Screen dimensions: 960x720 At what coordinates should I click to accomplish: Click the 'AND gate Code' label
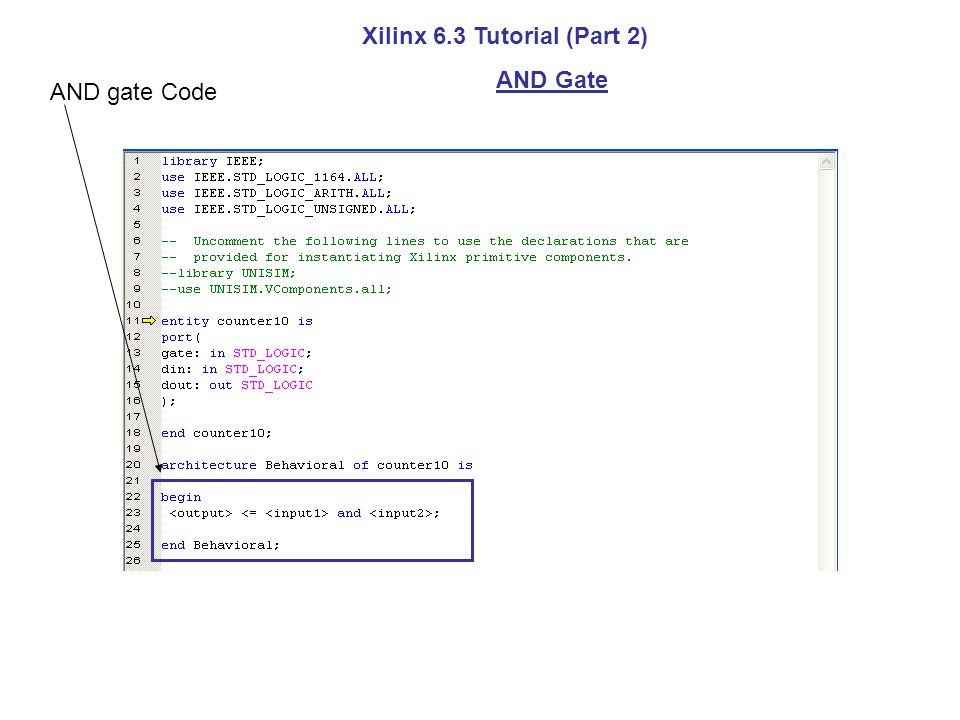point(133,92)
